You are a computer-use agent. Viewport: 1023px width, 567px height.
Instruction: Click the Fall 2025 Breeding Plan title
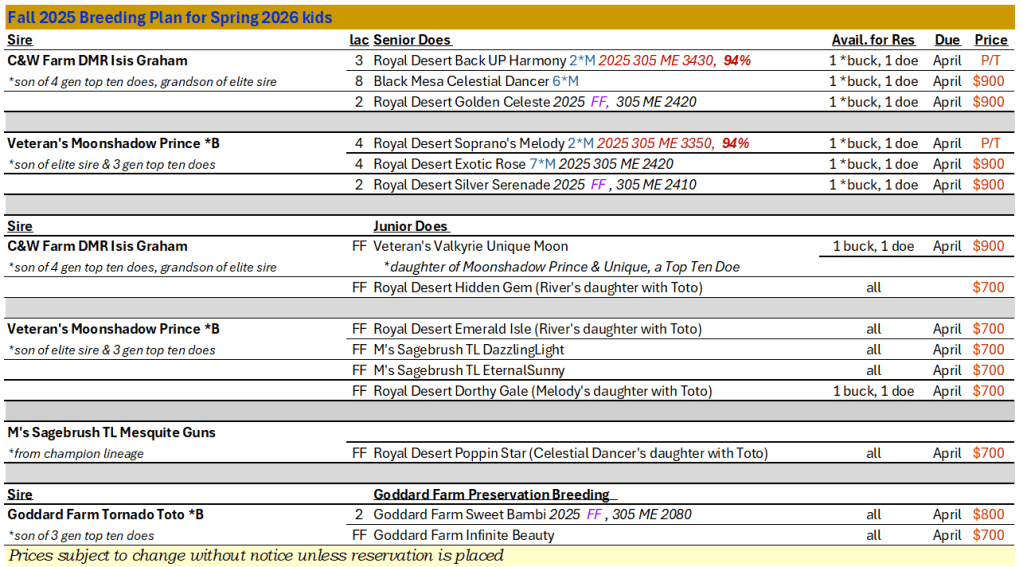[170, 18]
